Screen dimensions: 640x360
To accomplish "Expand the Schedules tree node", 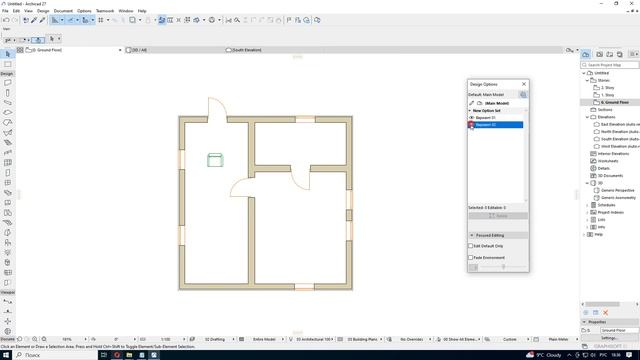I will pyautogui.click(x=587, y=205).
